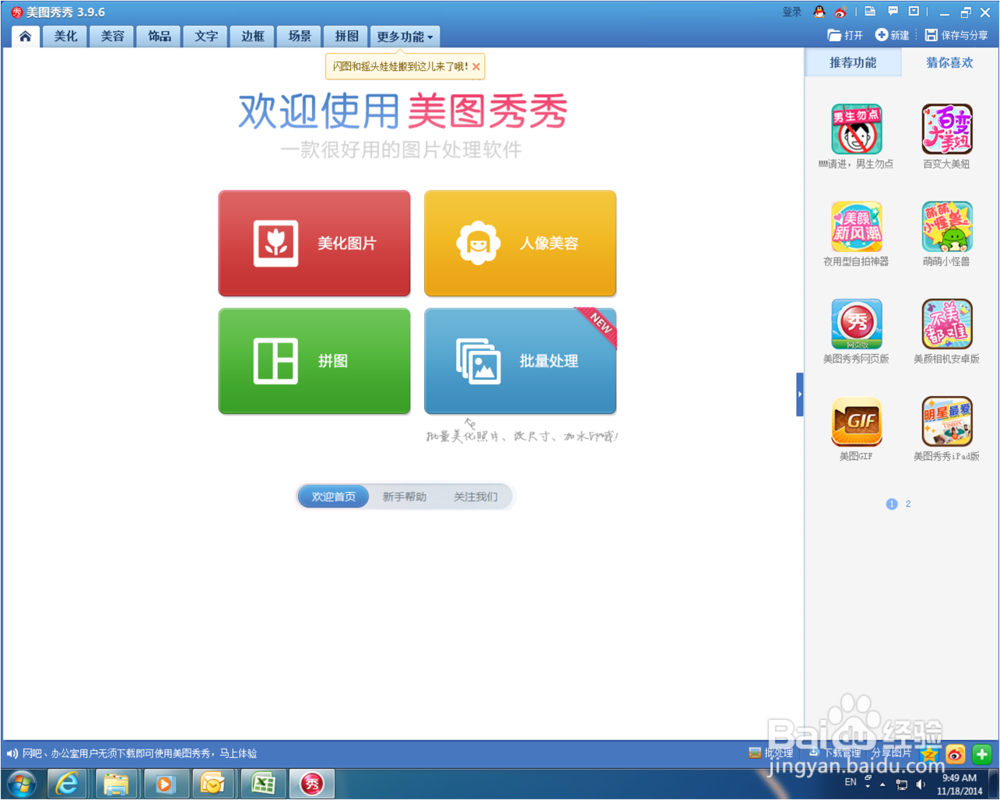Go to page 2 of recommendations
Screen dimensions: 1000x800
point(908,504)
